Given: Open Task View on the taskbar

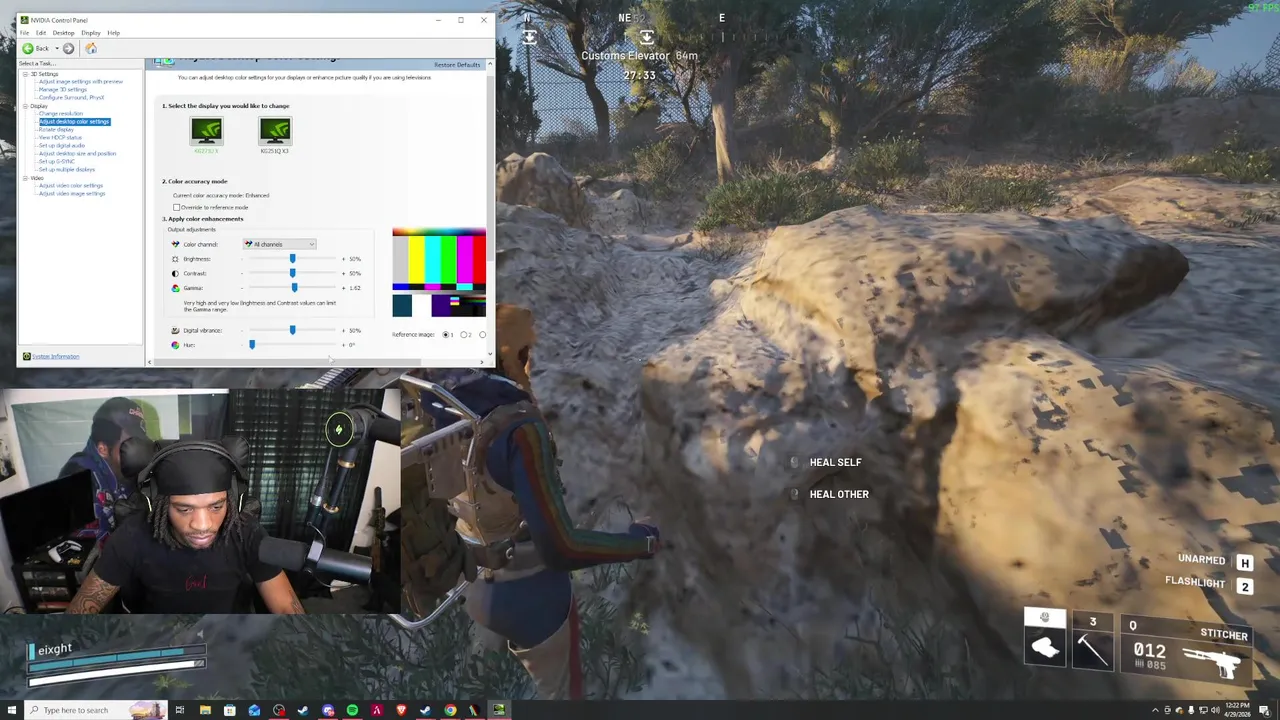Looking at the screenshot, I should tap(180, 710).
